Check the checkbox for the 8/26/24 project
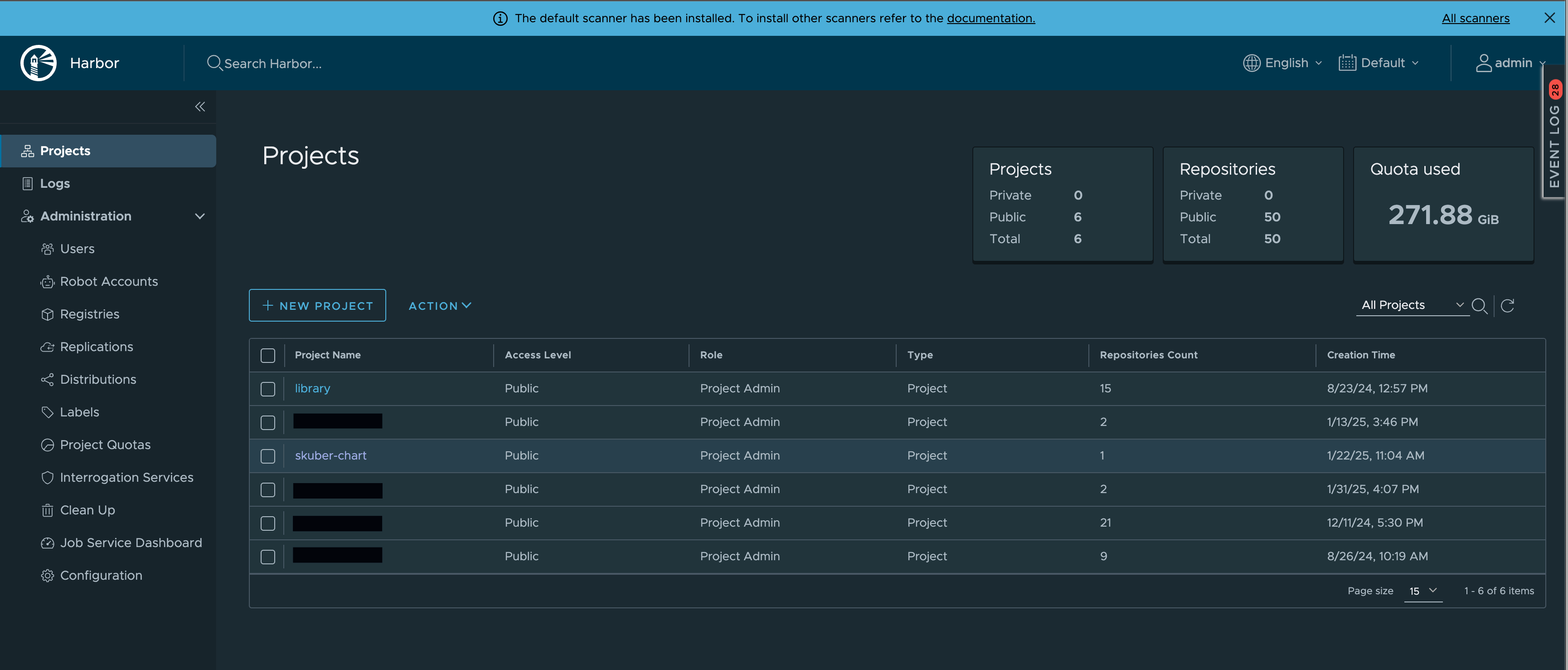 tap(268, 557)
